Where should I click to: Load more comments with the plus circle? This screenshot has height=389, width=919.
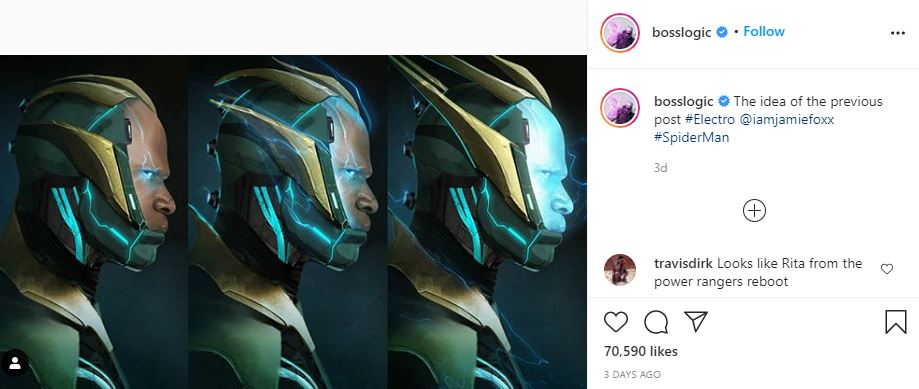point(754,210)
